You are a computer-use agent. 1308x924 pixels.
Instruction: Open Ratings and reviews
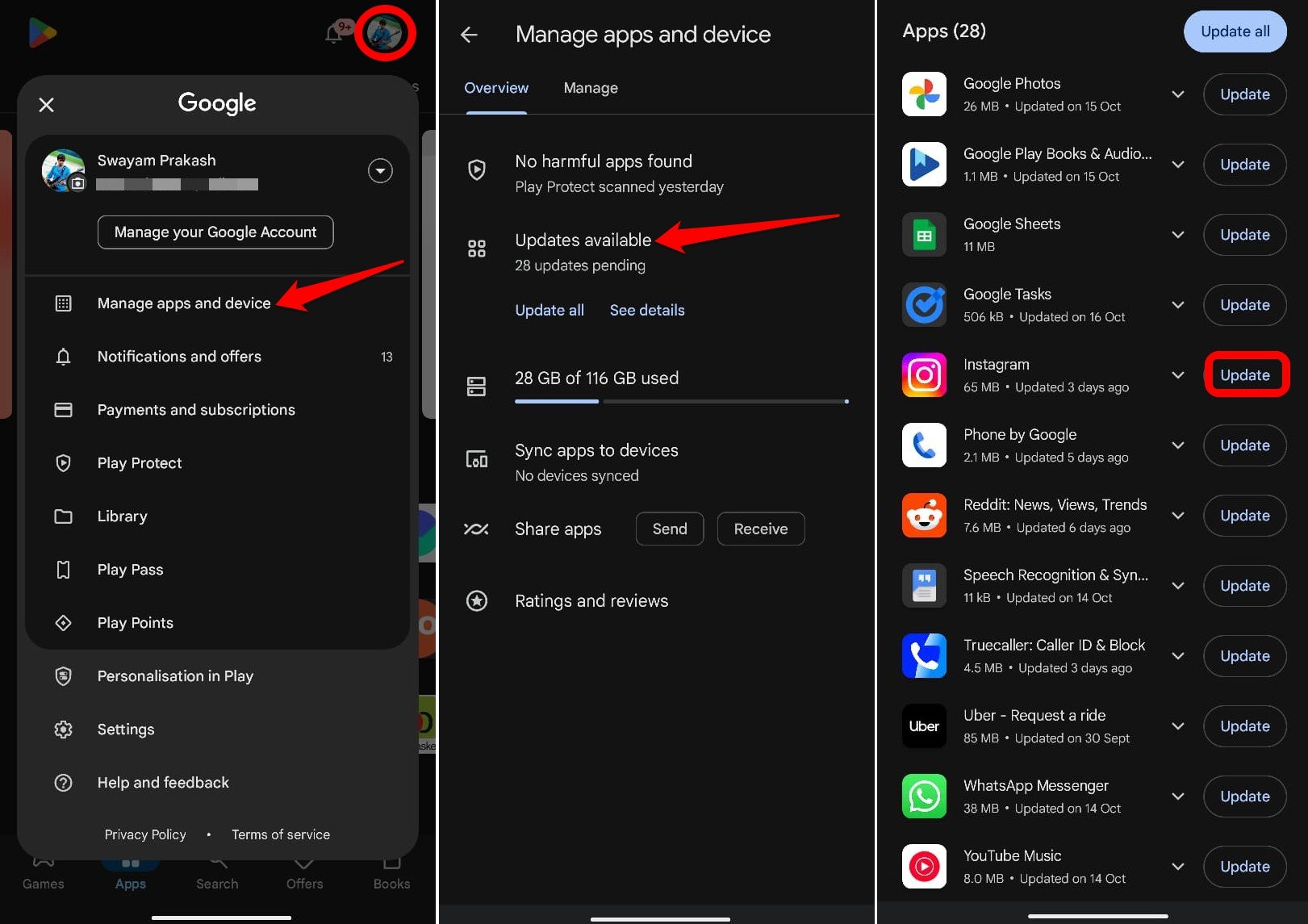(x=658, y=601)
